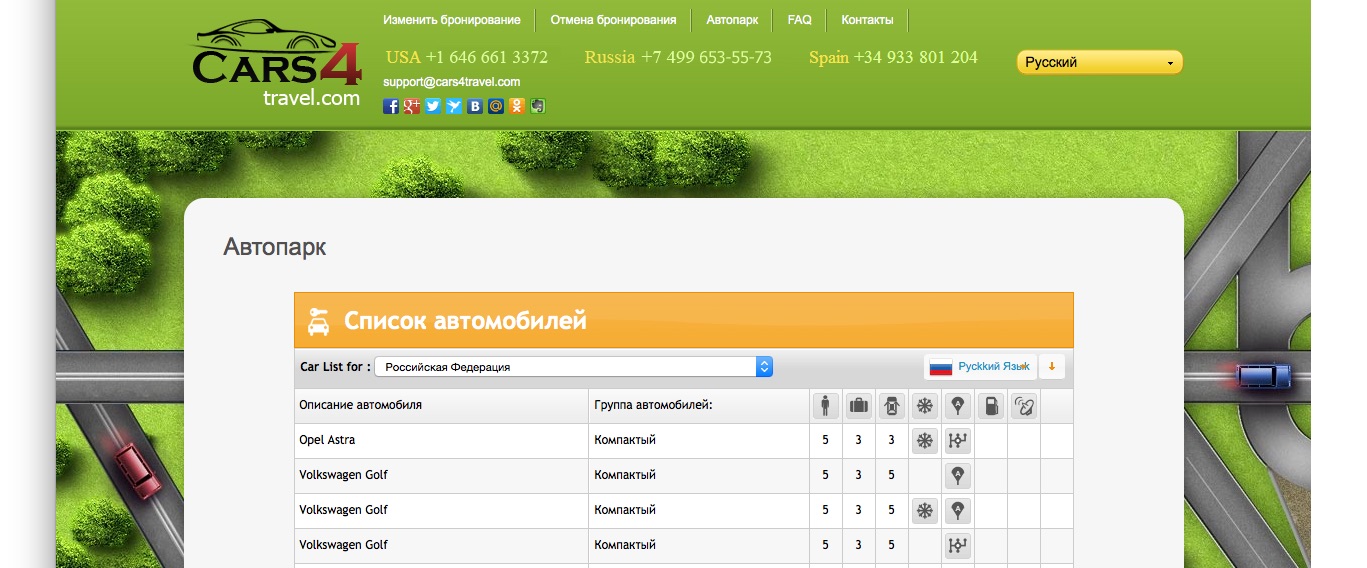Open the VKontakte social icon
Viewport: 1367px width, 568px height.
[475, 106]
